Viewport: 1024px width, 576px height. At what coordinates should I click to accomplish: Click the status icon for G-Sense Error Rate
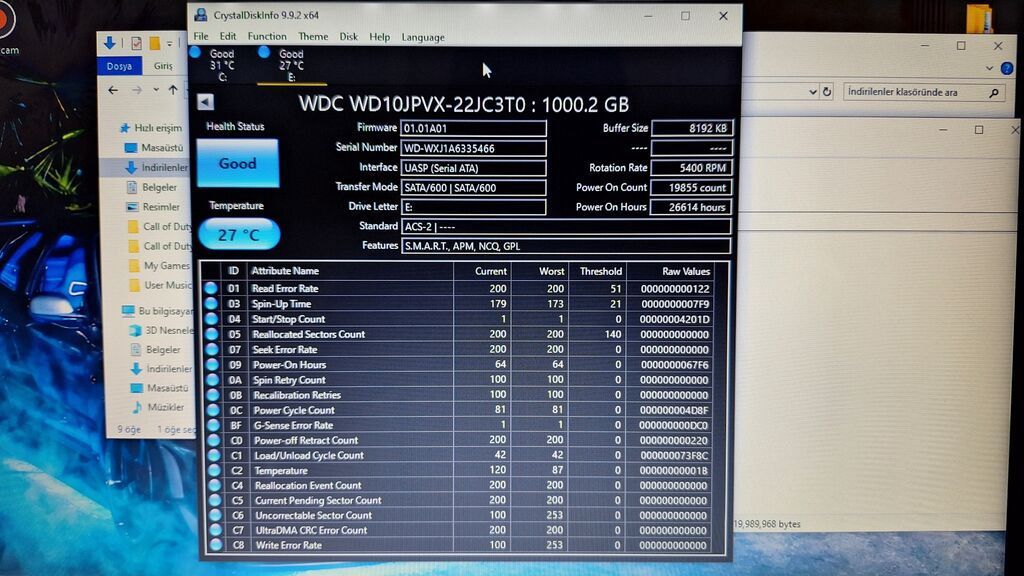(x=214, y=425)
